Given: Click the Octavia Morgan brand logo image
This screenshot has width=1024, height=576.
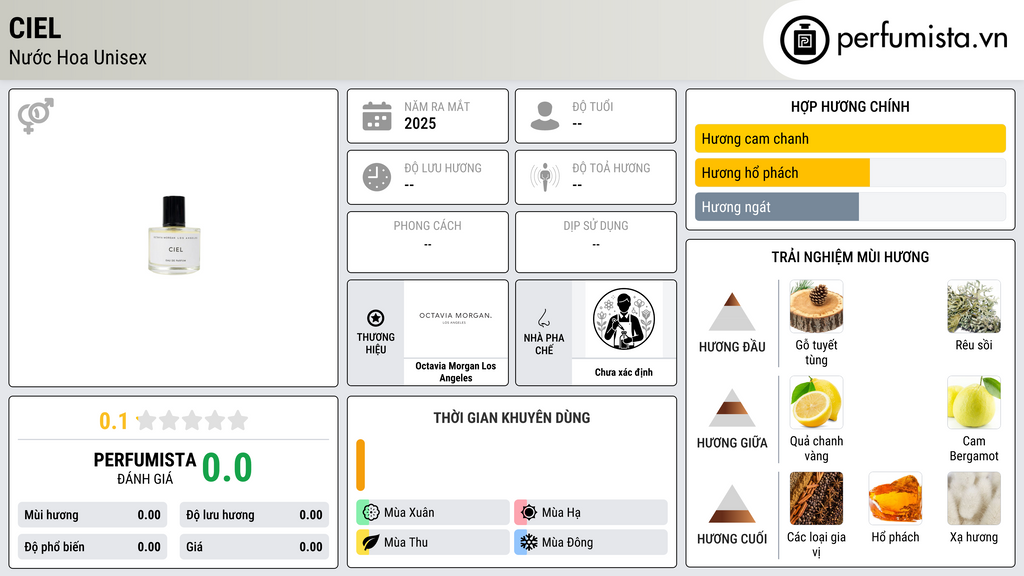Looking at the screenshot, I should 456,318.
